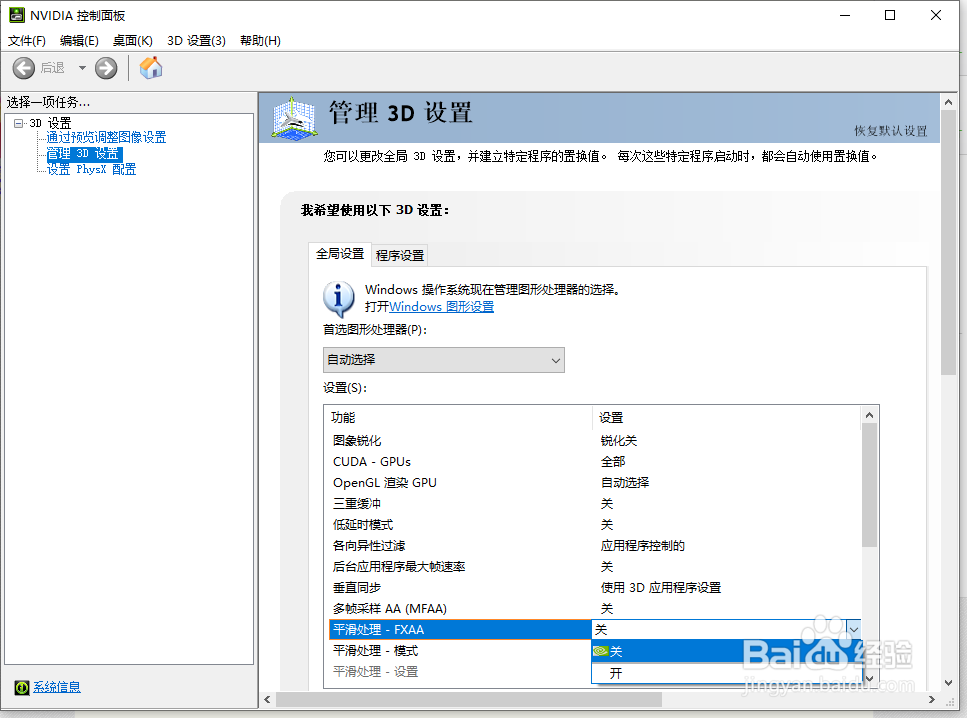This screenshot has width=967, height=718.
Task: Open the 文件(F) menu
Action: point(27,41)
